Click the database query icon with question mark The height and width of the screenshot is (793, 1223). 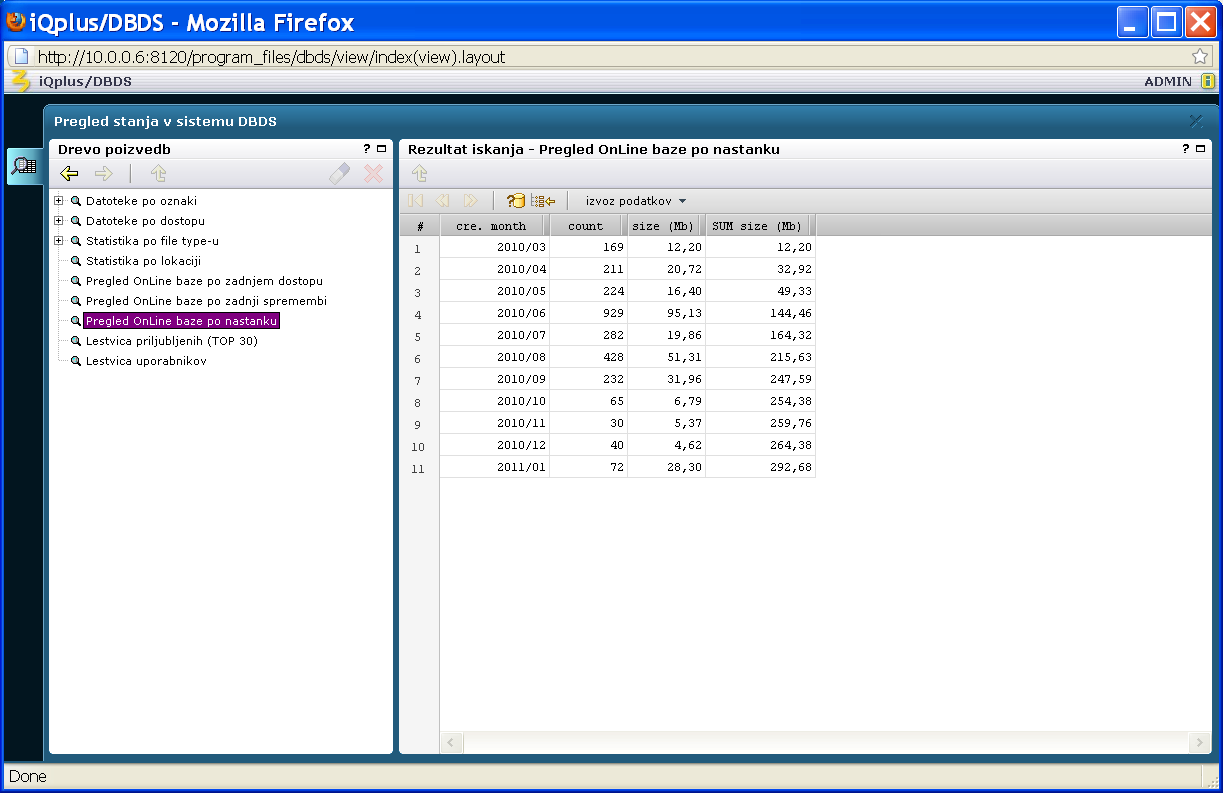coord(516,201)
